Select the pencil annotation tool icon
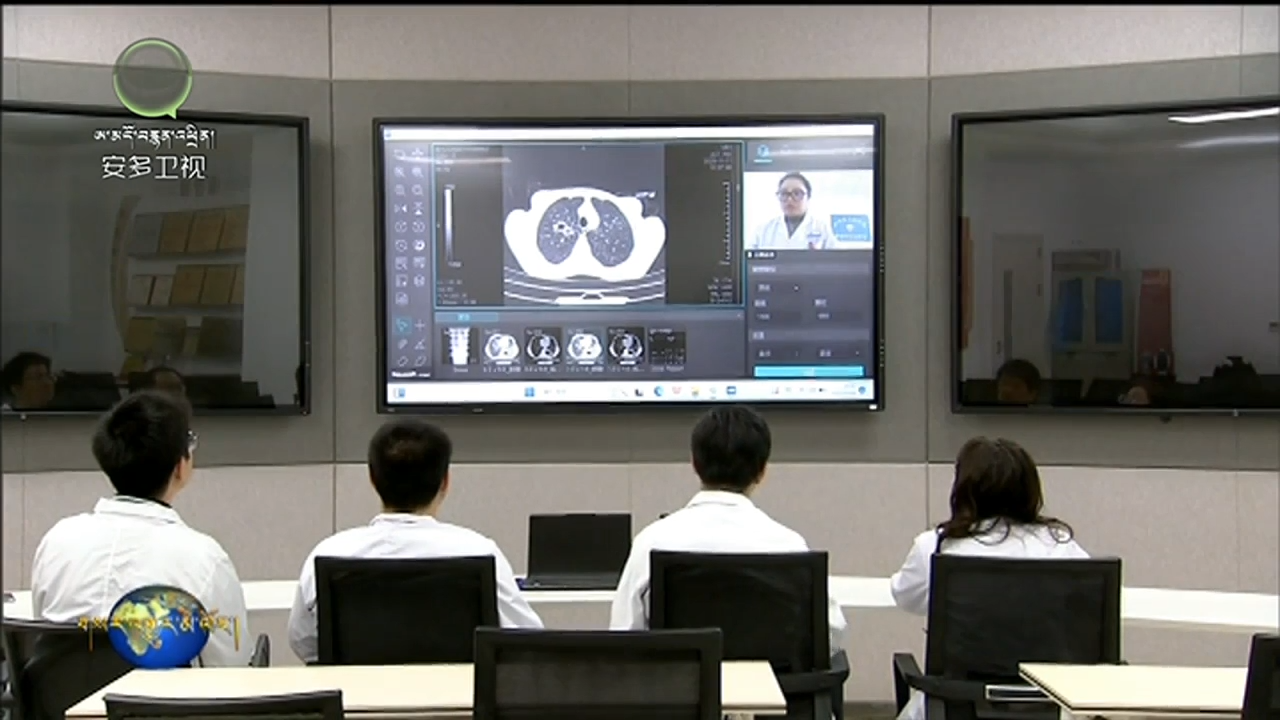Viewport: 1280px width, 720px height. [402, 343]
